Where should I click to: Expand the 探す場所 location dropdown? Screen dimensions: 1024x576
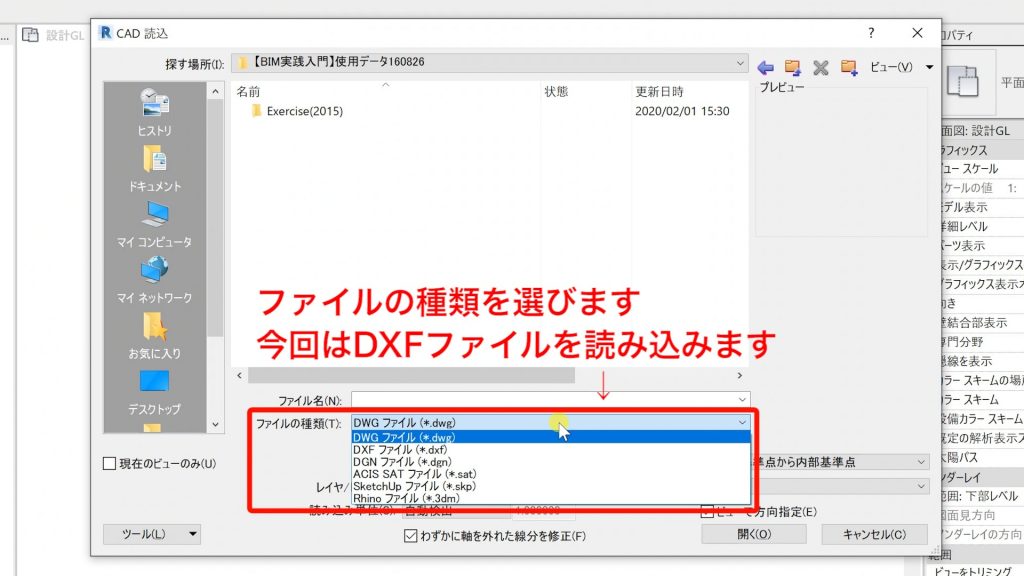(x=740, y=62)
